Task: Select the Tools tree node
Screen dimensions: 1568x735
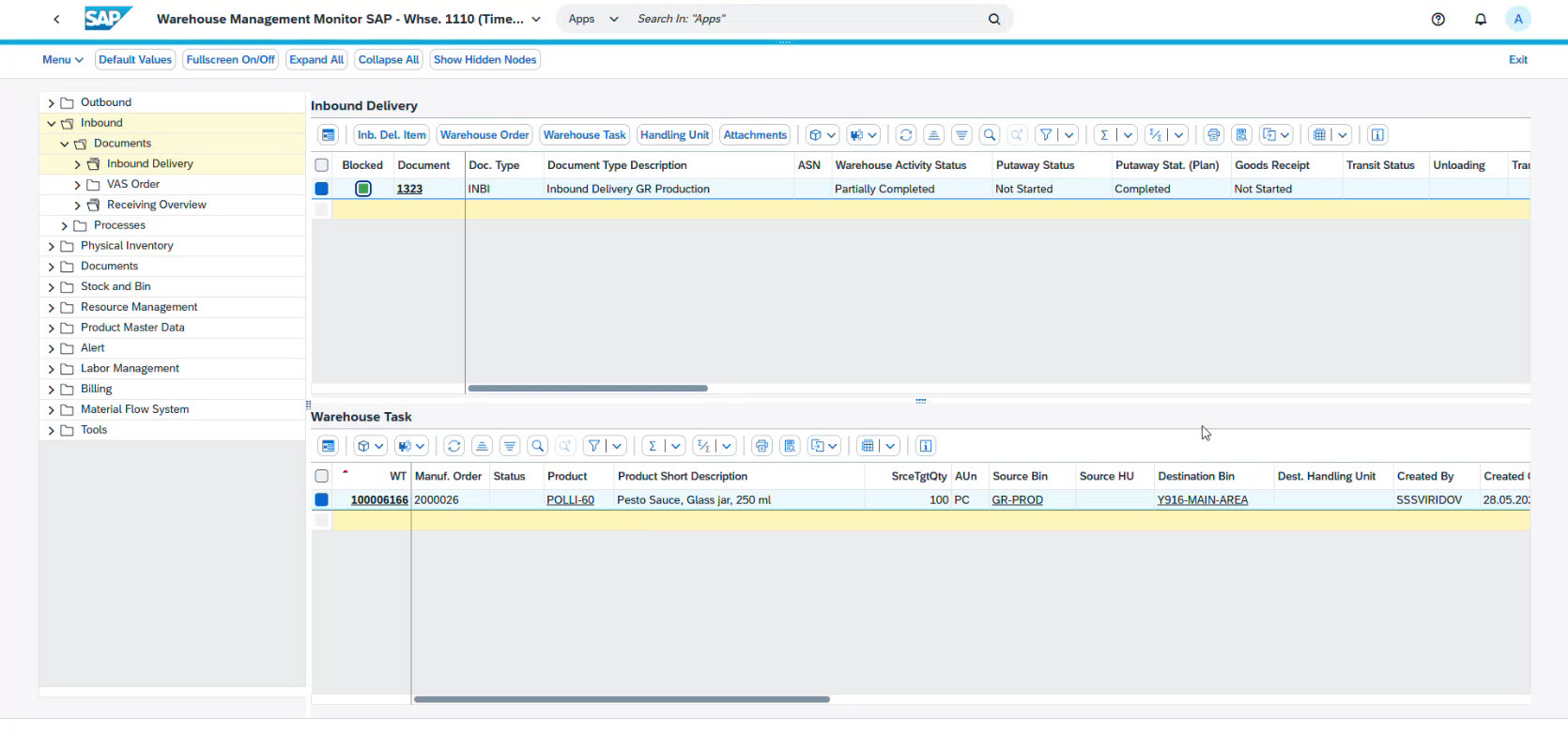Action: coord(94,430)
